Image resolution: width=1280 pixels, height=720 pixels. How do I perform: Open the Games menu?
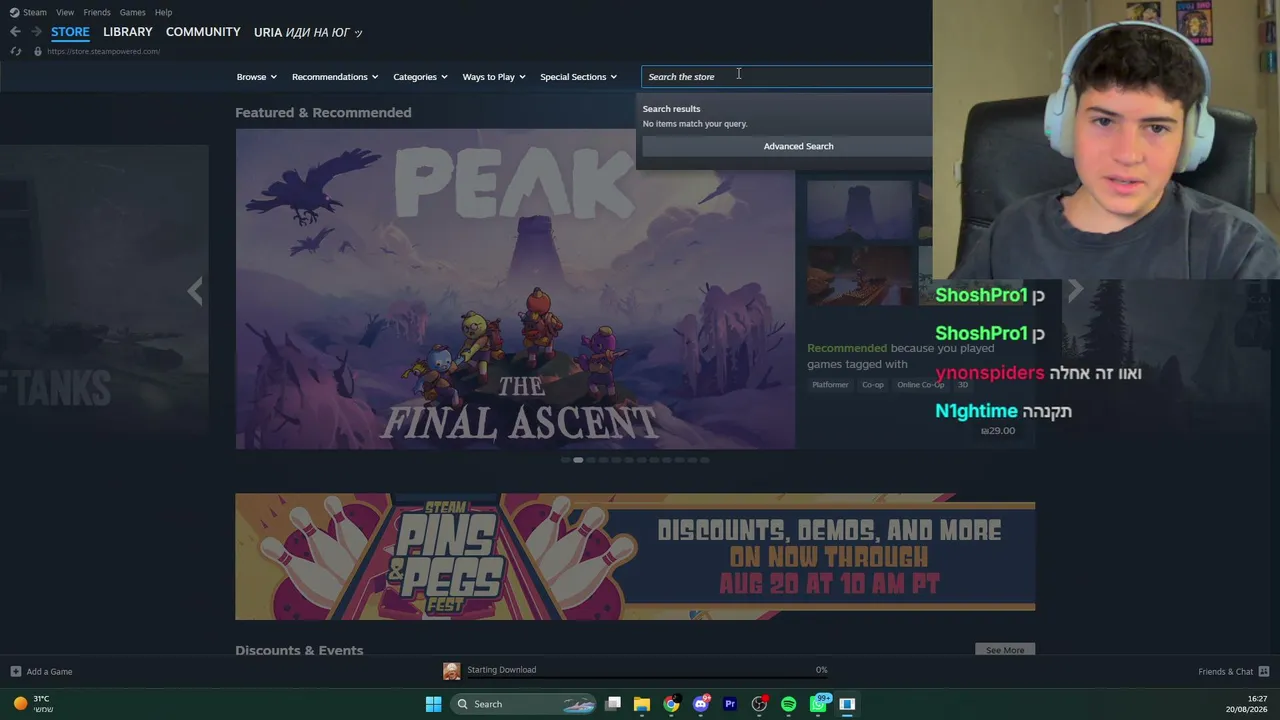coord(133,12)
